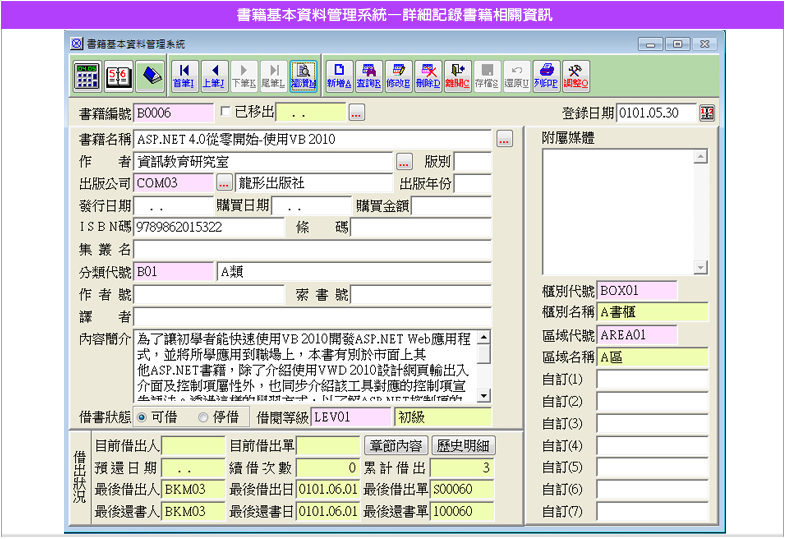Open the browse (瀏覽) view
Image resolution: width=786 pixels, height=539 pixels.
[x=303, y=76]
